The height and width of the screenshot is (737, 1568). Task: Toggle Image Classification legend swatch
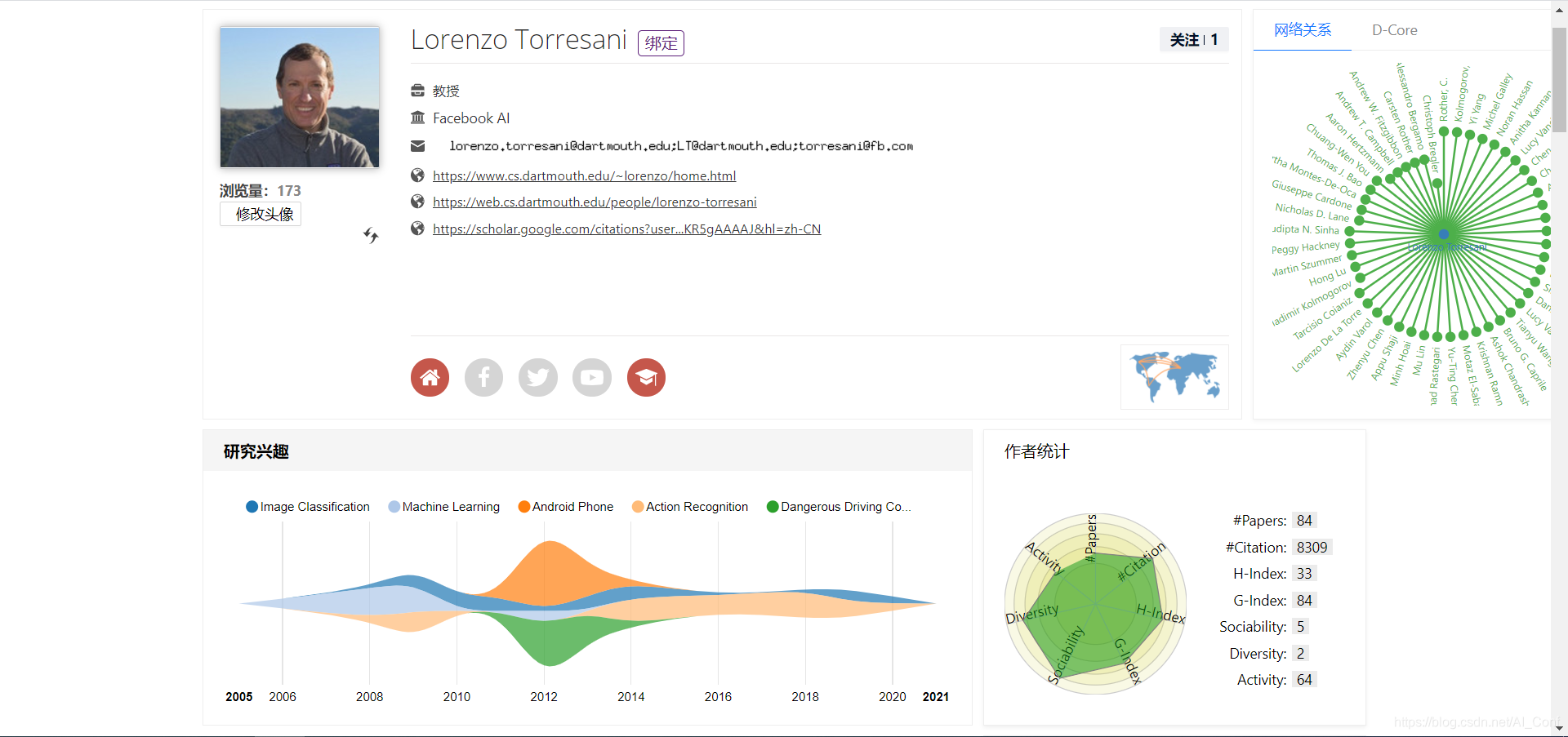(x=252, y=507)
